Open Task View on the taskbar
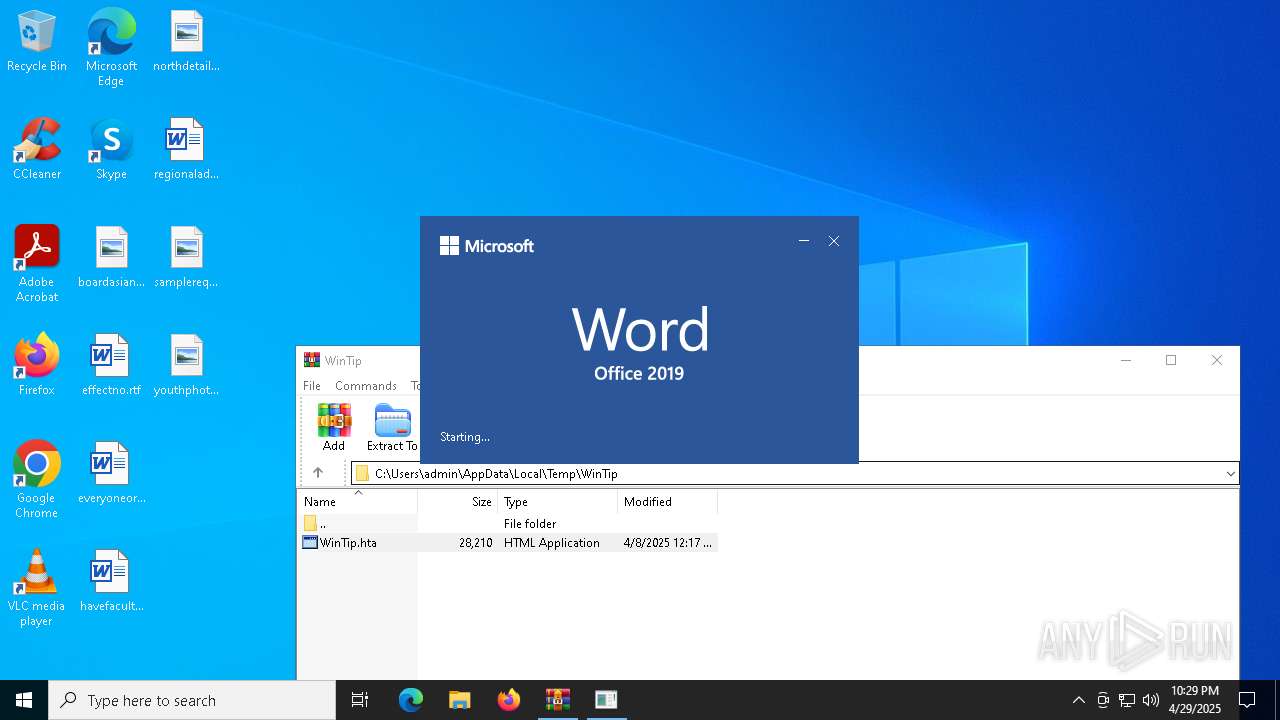 [x=360, y=700]
